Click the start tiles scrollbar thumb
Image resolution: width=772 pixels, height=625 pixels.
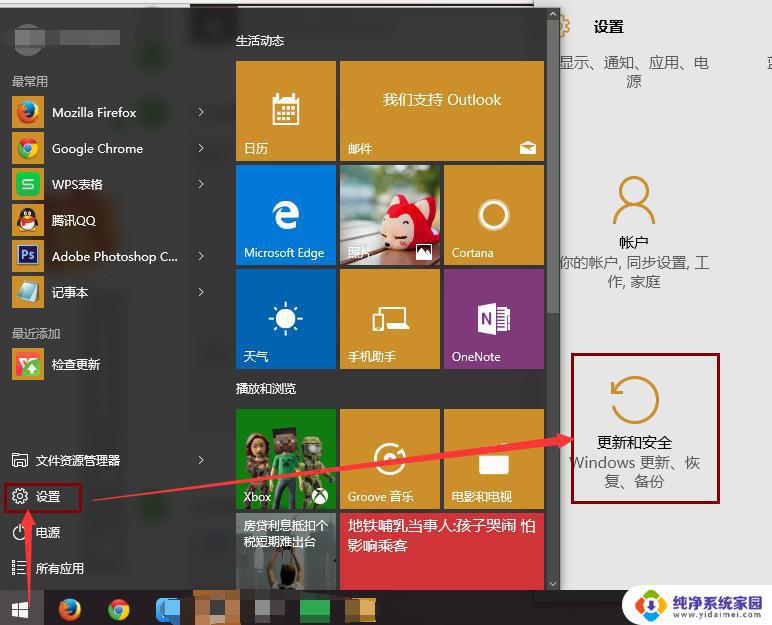pos(552,167)
